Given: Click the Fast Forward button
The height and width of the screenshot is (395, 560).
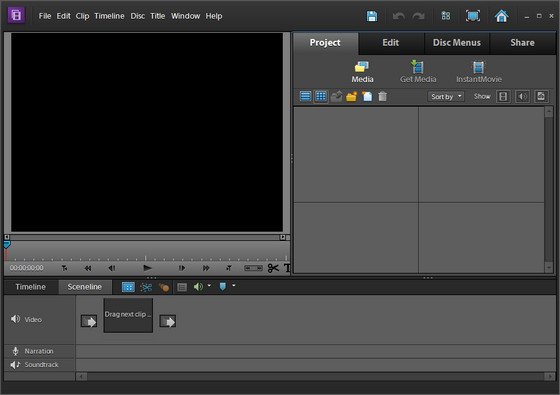Looking at the screenshot, I should point(206,268).
